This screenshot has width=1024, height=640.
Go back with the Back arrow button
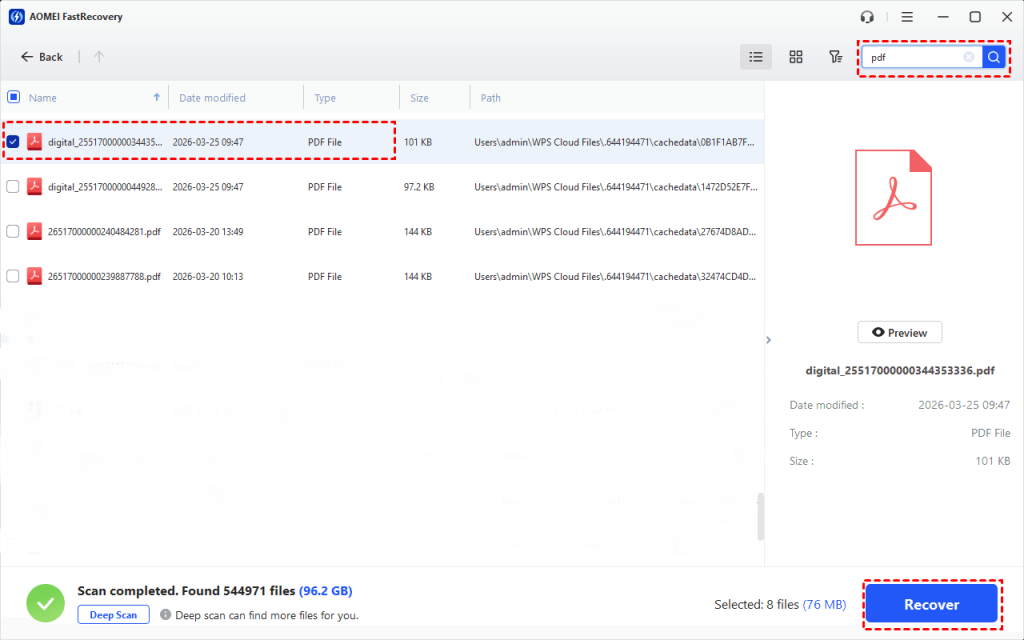click(42, 57)
